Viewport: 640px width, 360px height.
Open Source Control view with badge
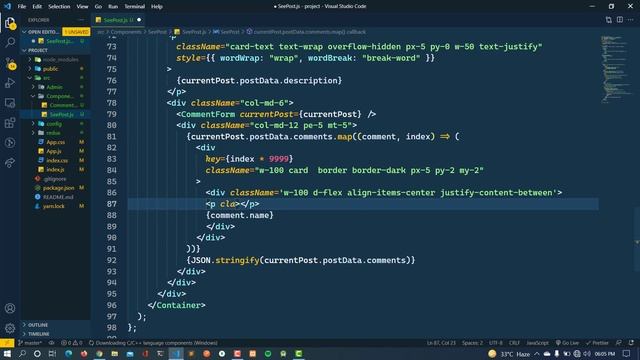tap(10, 63)
